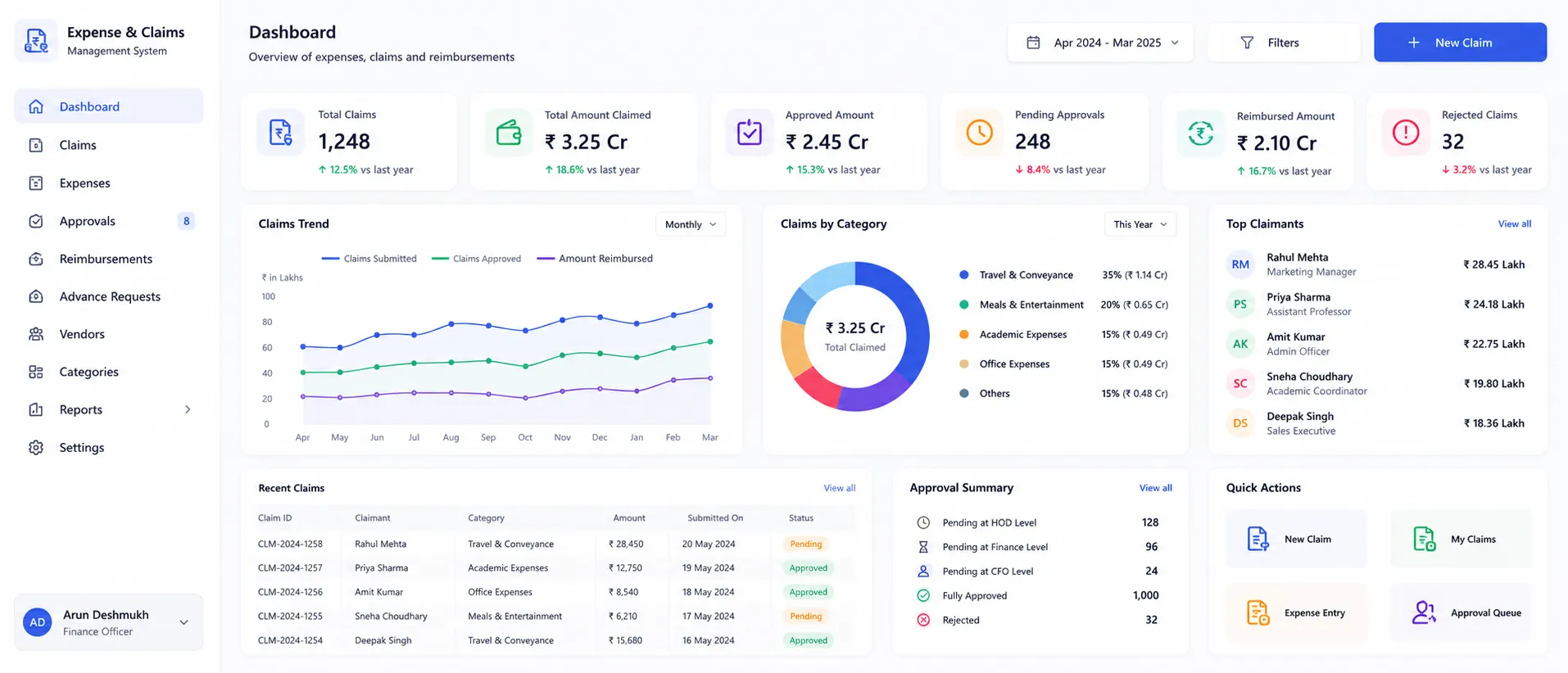
Task: Toggle Academic Expenses category legend
Action: (1013, 334)
